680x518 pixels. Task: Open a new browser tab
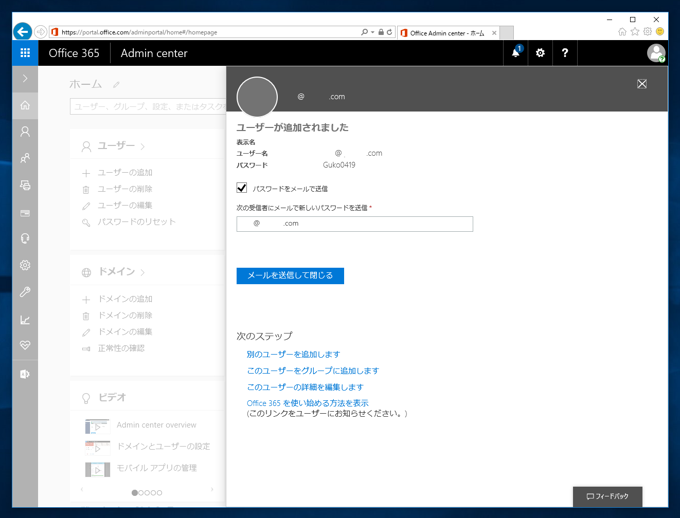(x=506, y=33)
